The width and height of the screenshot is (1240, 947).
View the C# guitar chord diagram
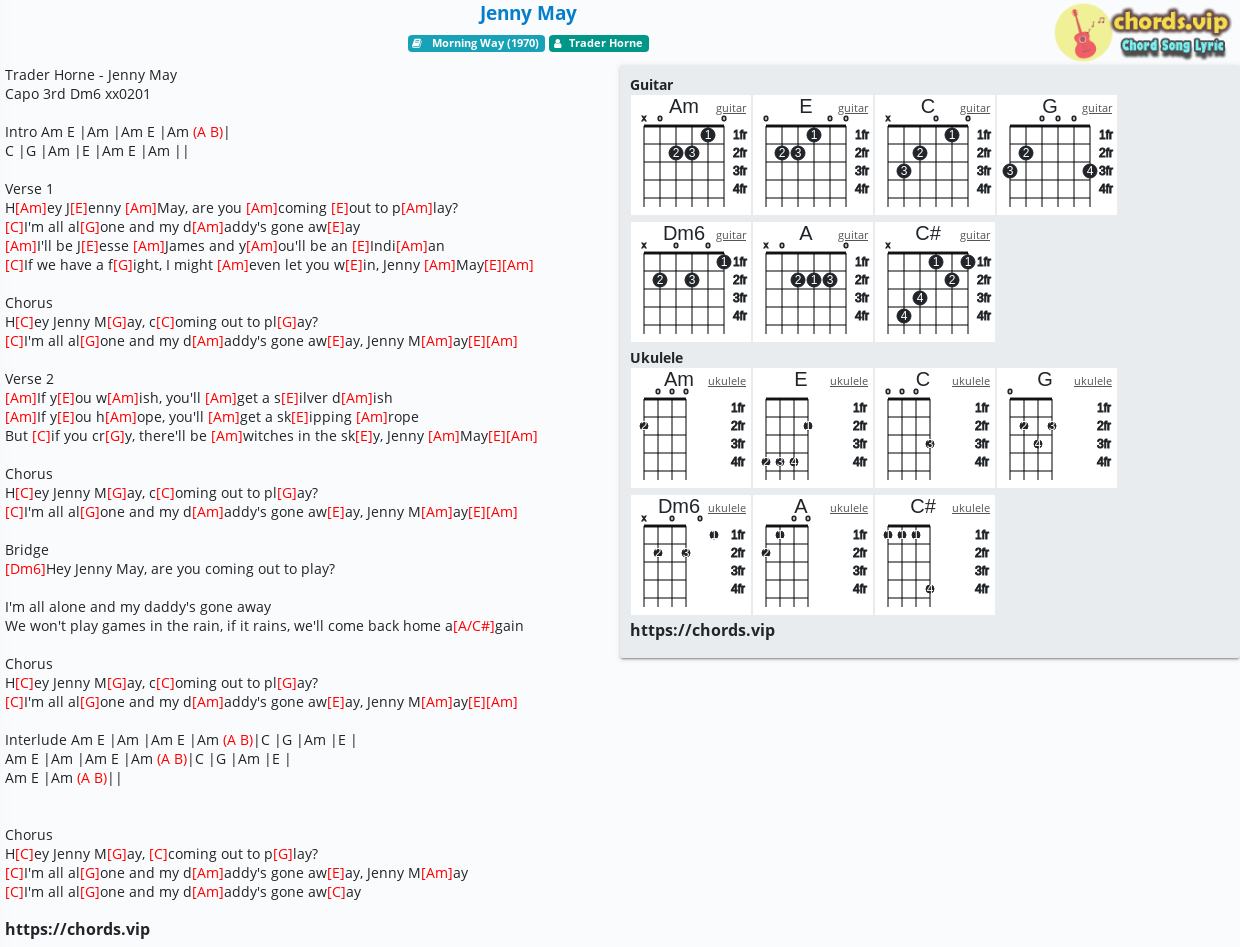click(935, 282)
